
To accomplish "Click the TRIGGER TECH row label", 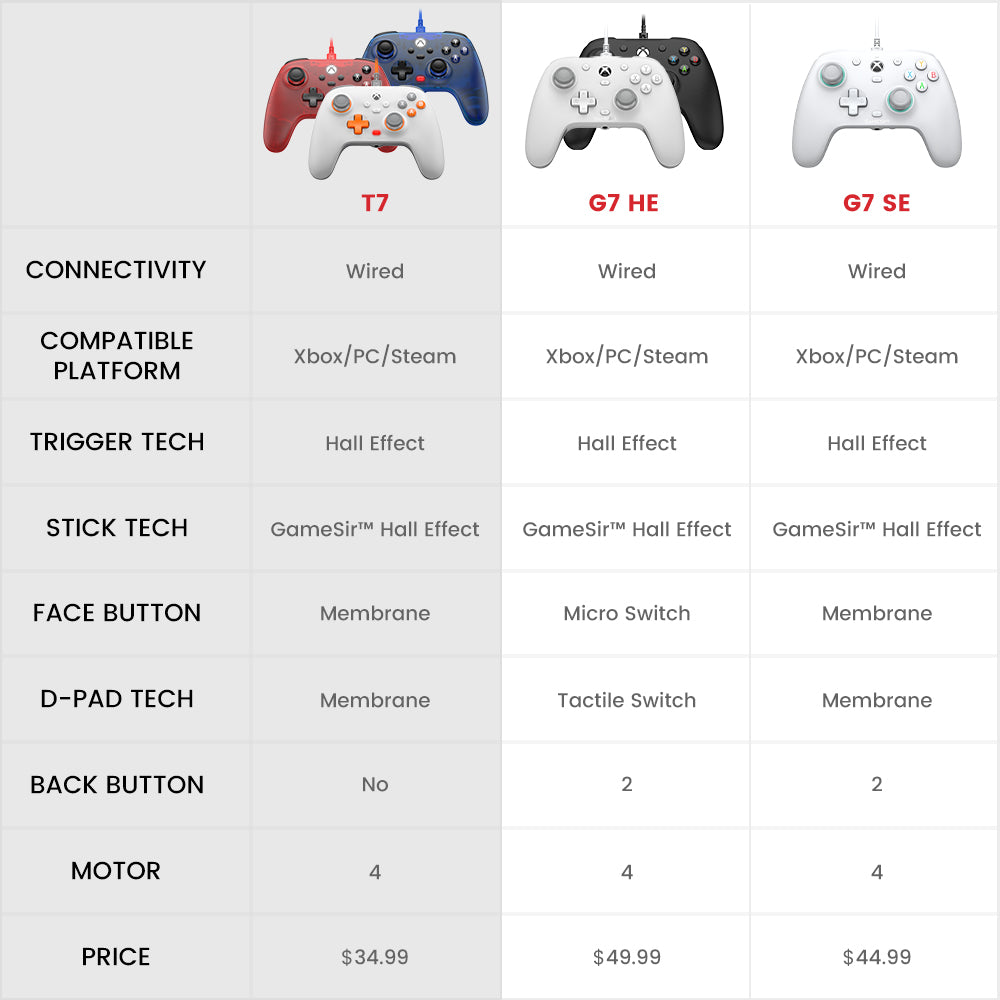I will 117,442.
